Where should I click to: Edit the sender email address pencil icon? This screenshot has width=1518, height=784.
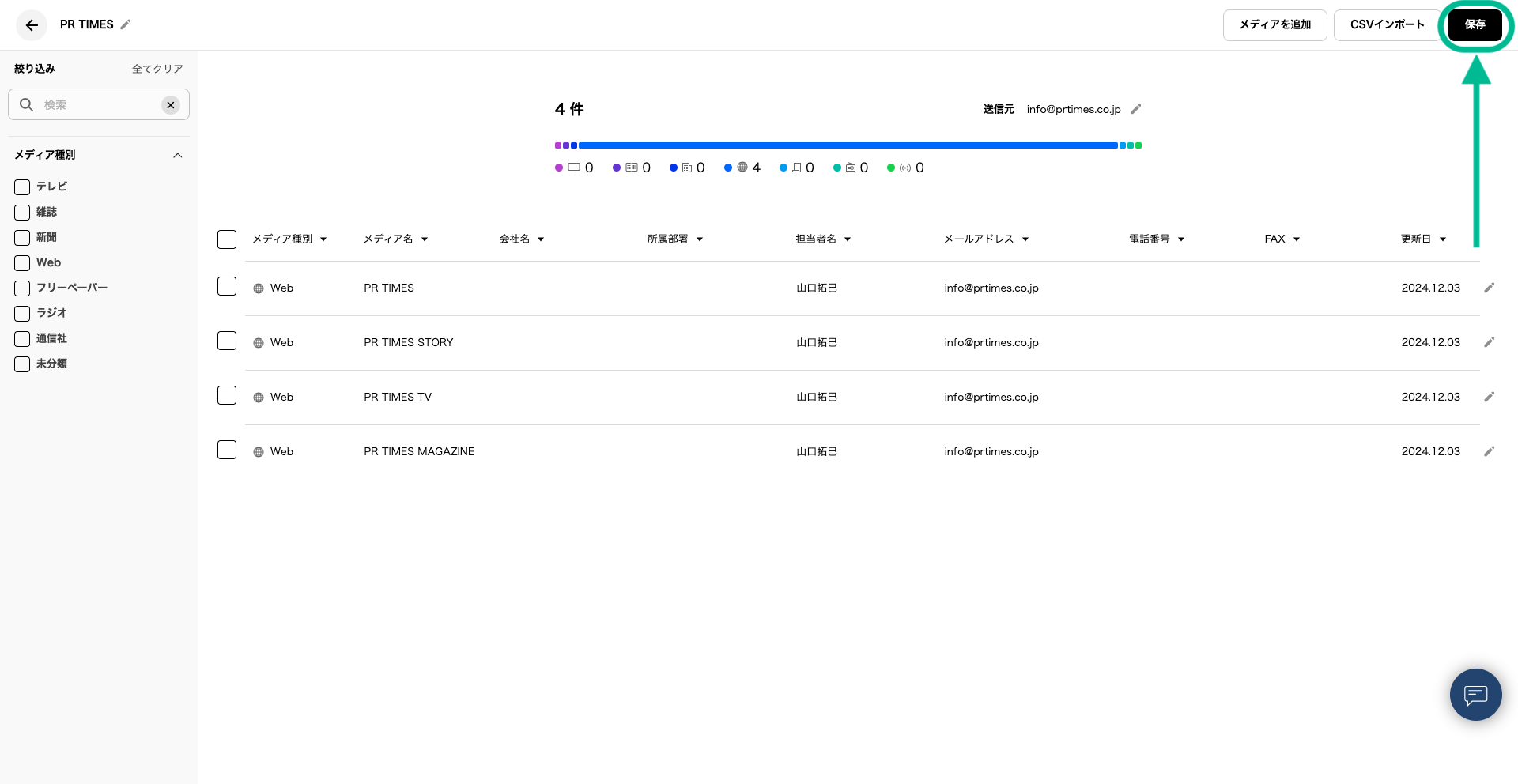tap(1136, 109)
